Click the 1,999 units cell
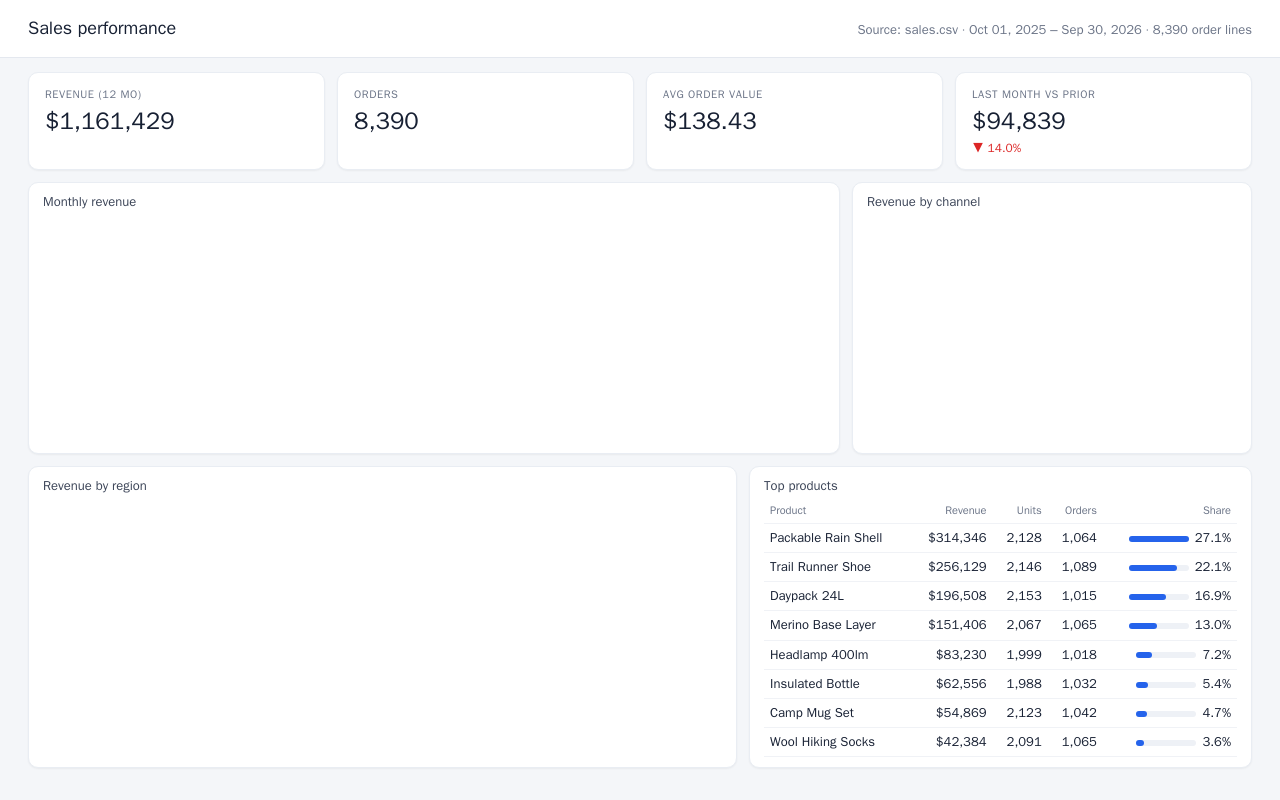This screenshot has height=800, width=1280. 1024,655
